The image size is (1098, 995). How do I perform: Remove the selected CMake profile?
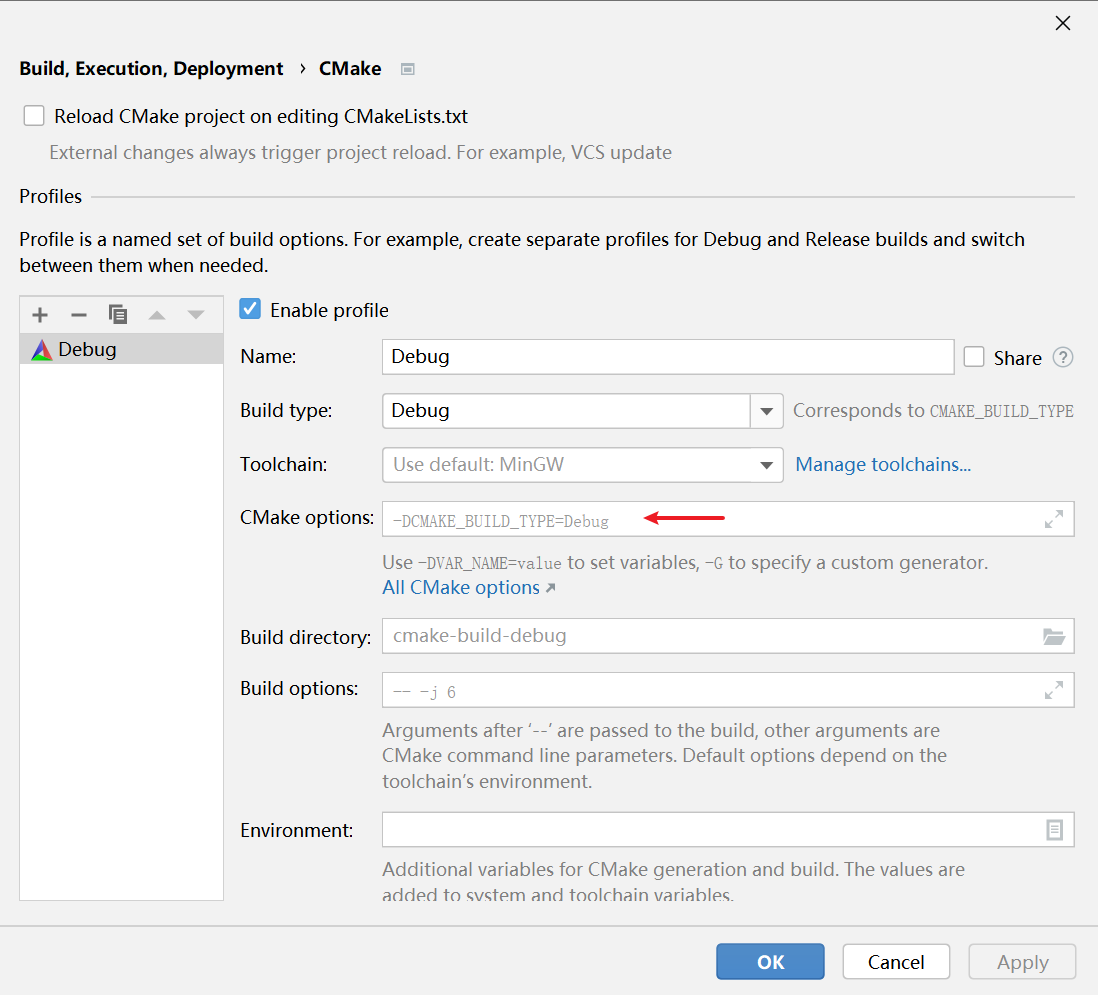[78, 315]
